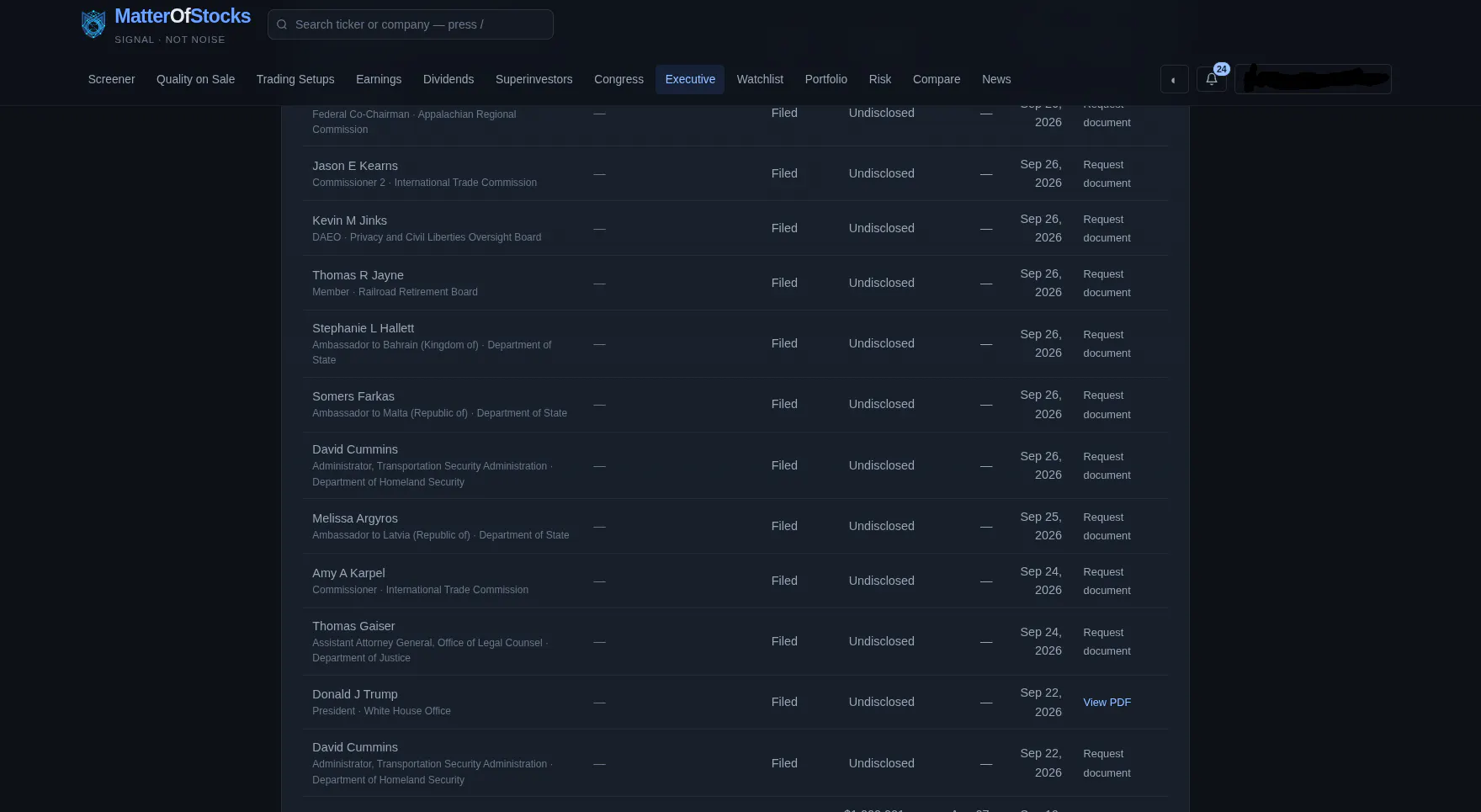The image size is (1481, 812).
Task: Request document for Thomas Gaiser
Action: pyautogui.click(x=1107, y=642)
